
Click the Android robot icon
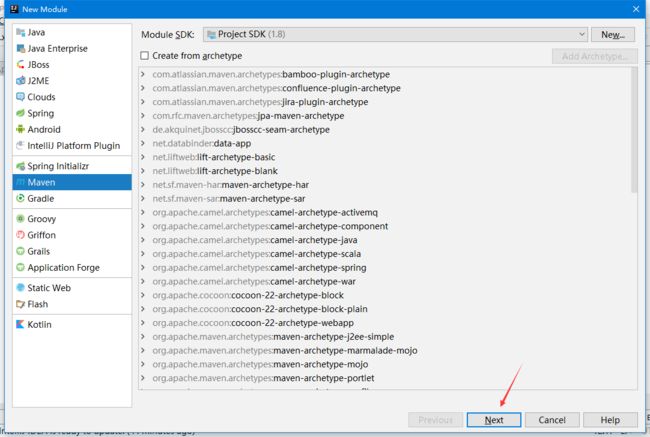[20, 129]
